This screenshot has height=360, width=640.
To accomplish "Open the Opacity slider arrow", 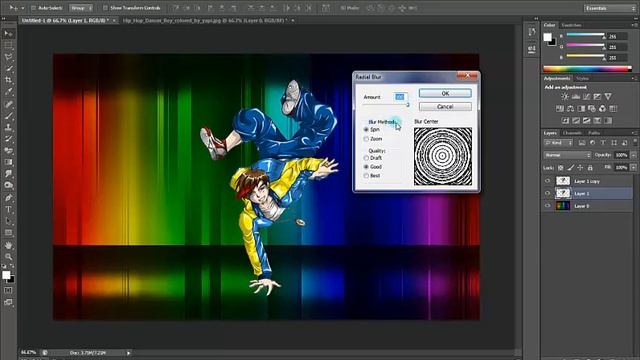I will tap(633, 155).
